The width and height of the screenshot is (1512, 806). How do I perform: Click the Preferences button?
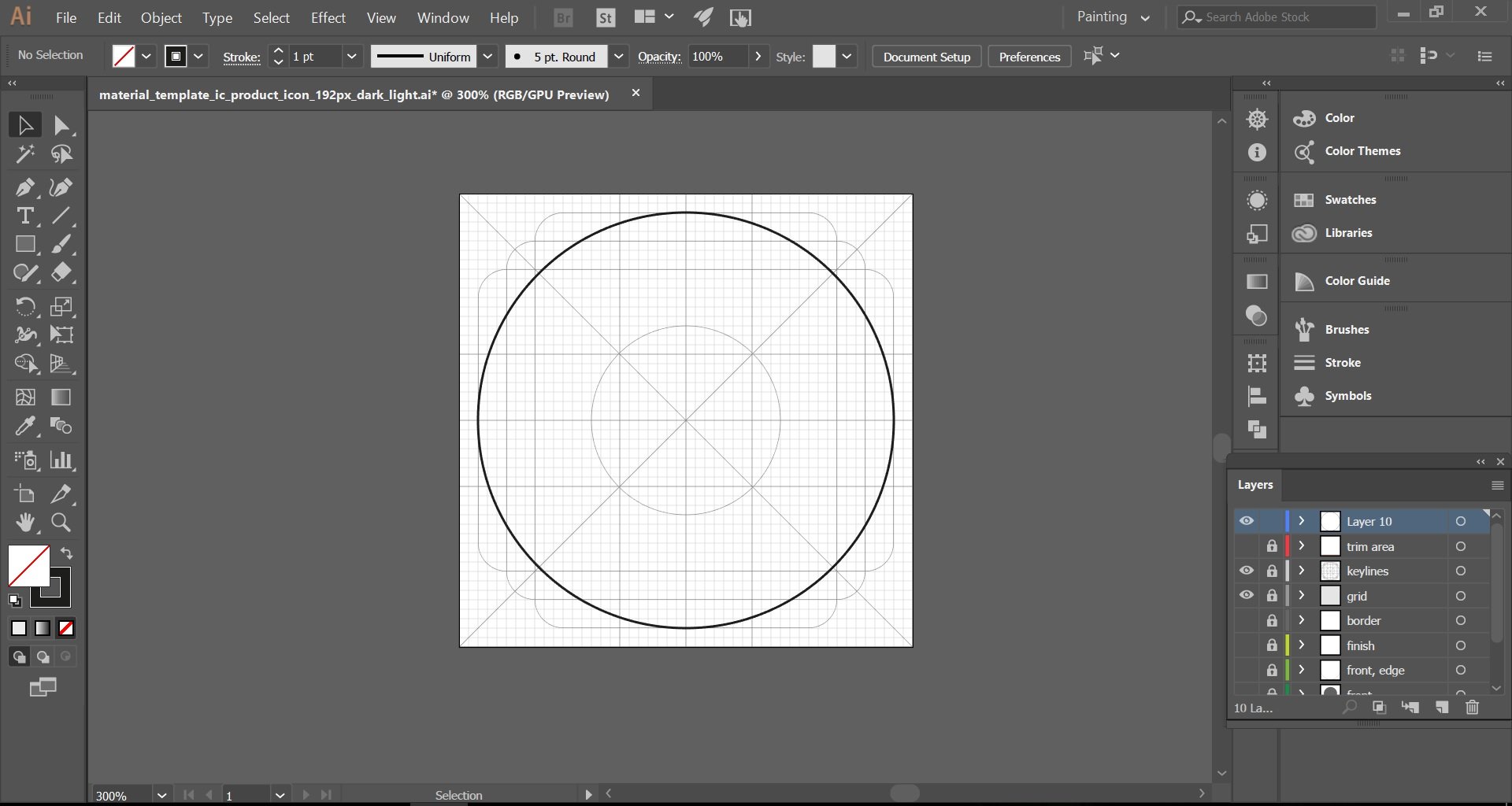1028,57
